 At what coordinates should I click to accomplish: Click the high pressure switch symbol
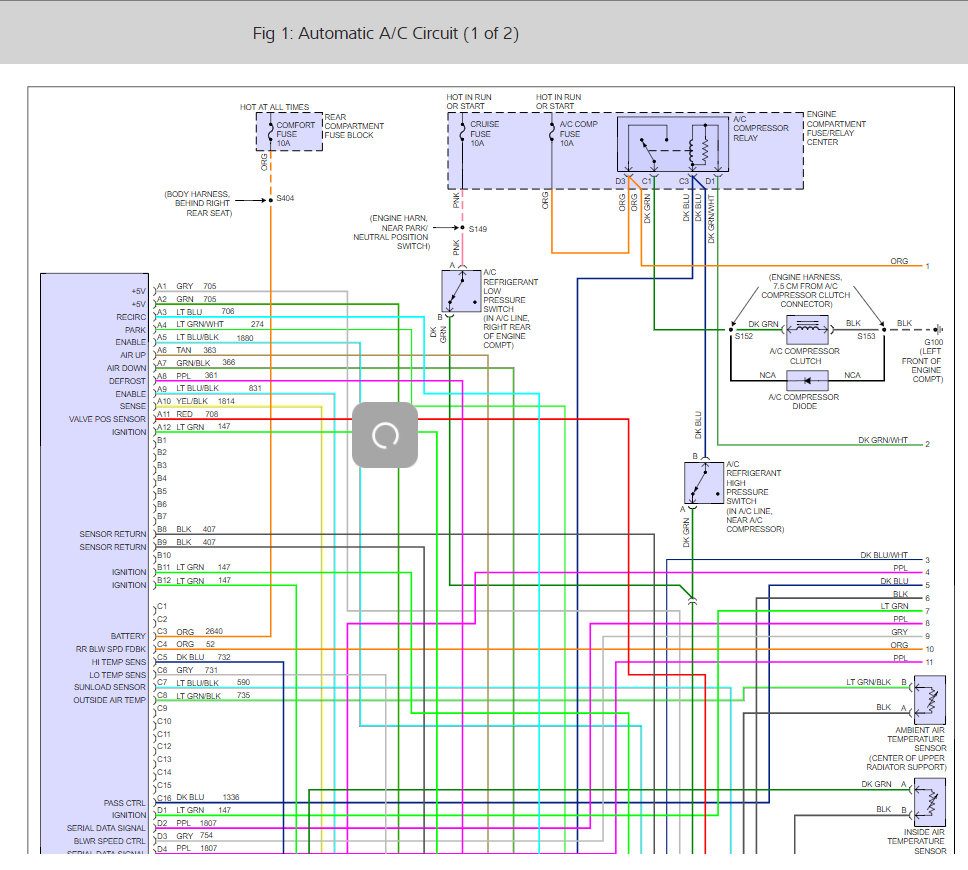tap(703, 482)
